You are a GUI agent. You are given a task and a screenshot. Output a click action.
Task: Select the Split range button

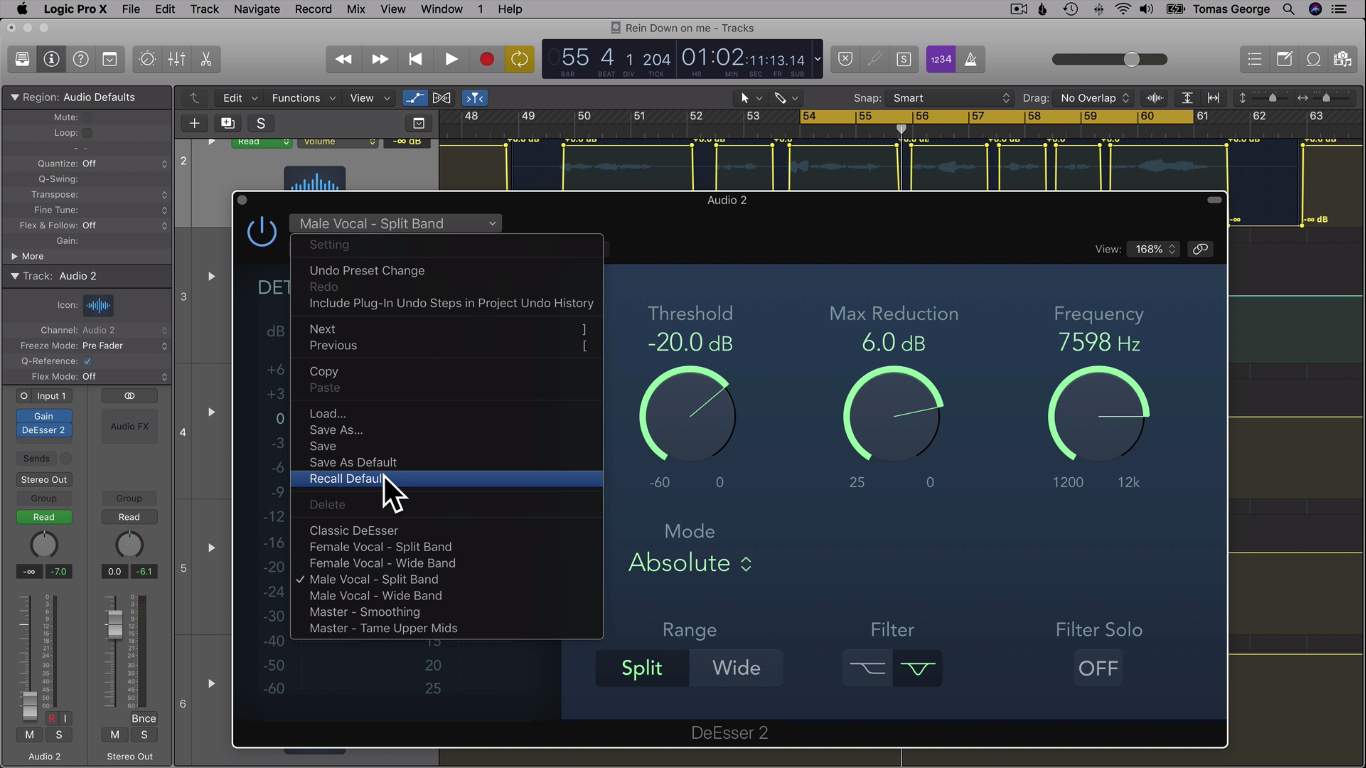(642, 668)
